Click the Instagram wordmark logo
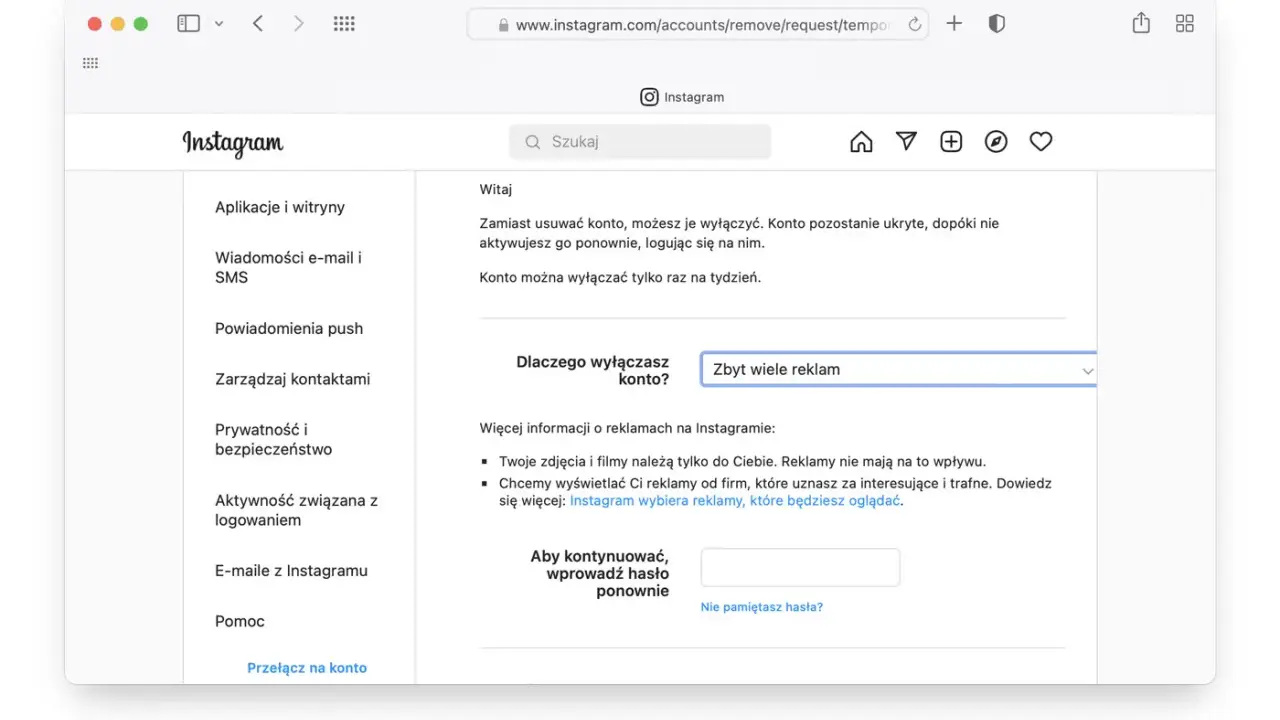This screenshot has height=720, width=1280. tap(233, 143)
